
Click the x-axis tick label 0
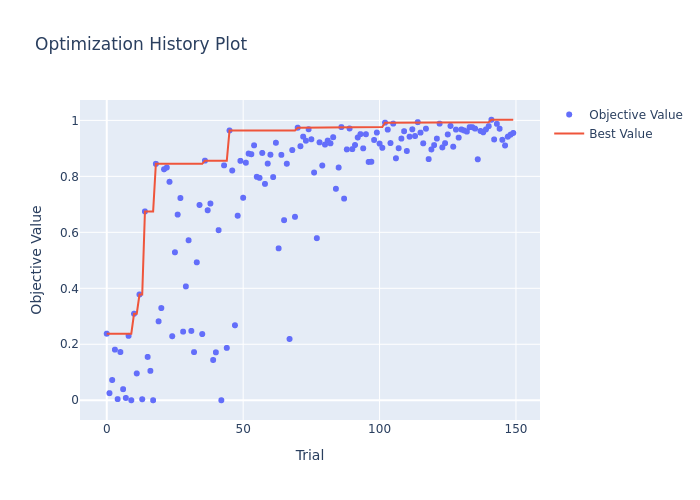point(107,429)
